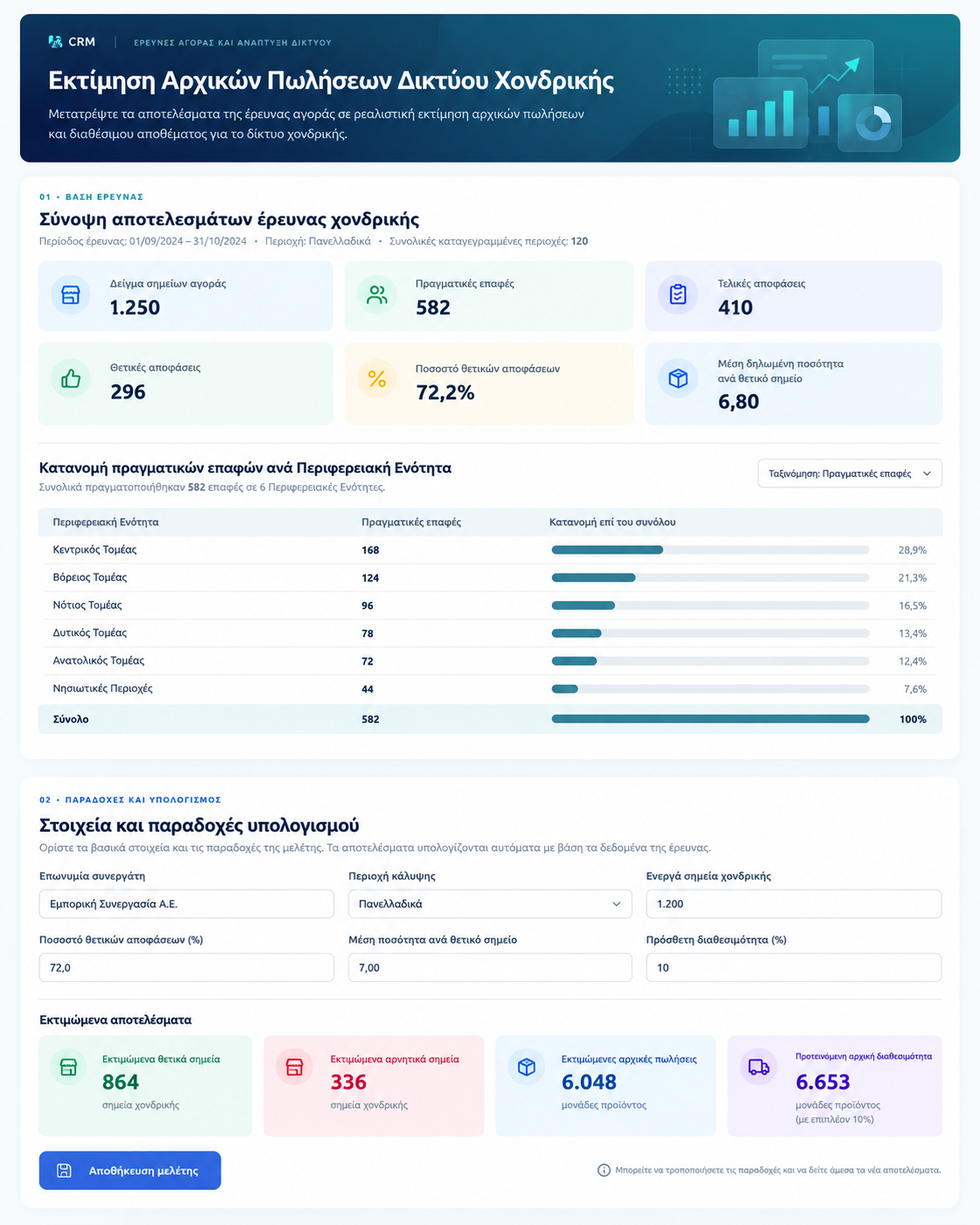The height and width of the screenshot is (1225, 980).
Task: Select the Βόρειος Τομέας row label
Action: point(90,578)
